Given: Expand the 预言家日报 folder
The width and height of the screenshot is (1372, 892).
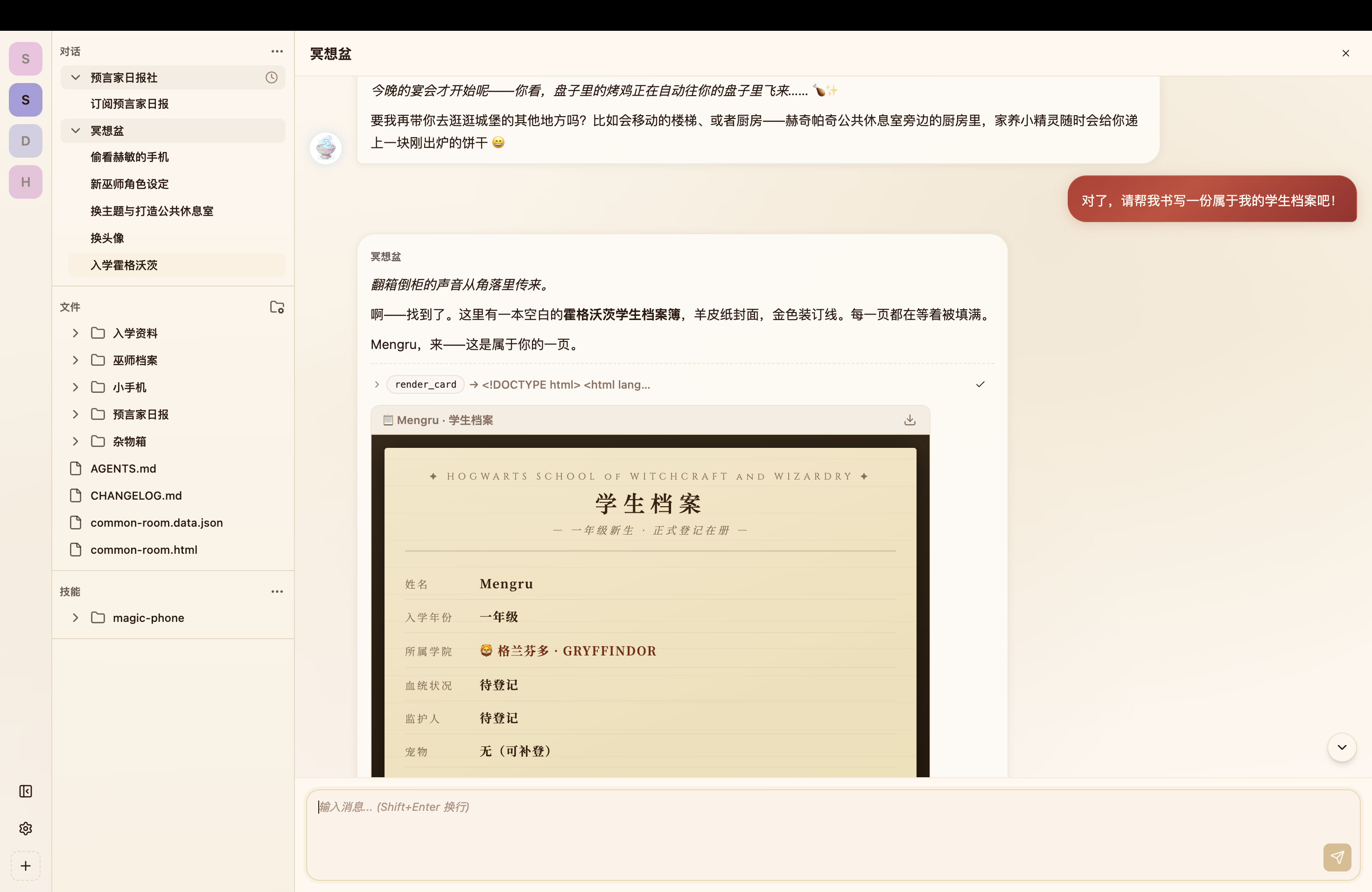Looking at the screenshot, I should [75, 414].
